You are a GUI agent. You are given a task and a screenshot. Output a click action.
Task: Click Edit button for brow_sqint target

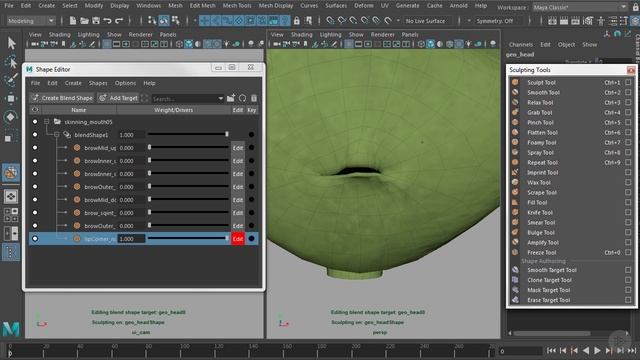tap(238, 213)
